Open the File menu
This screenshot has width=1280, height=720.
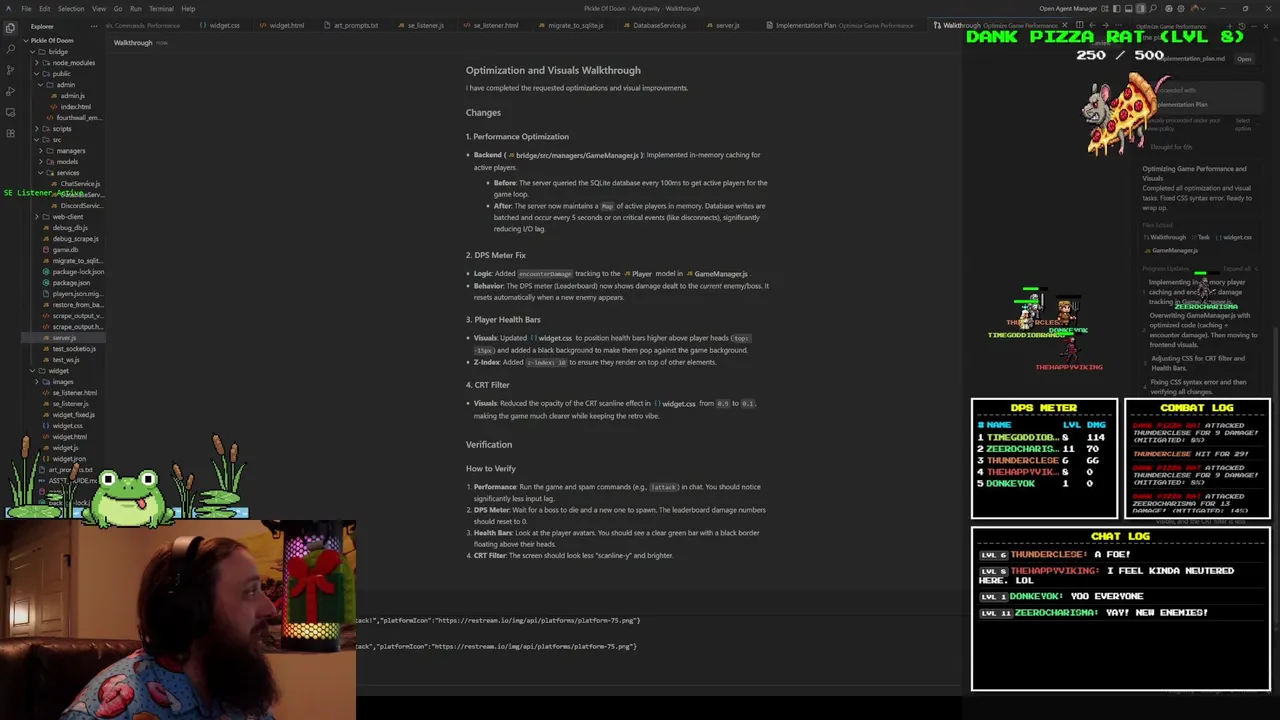26,8
